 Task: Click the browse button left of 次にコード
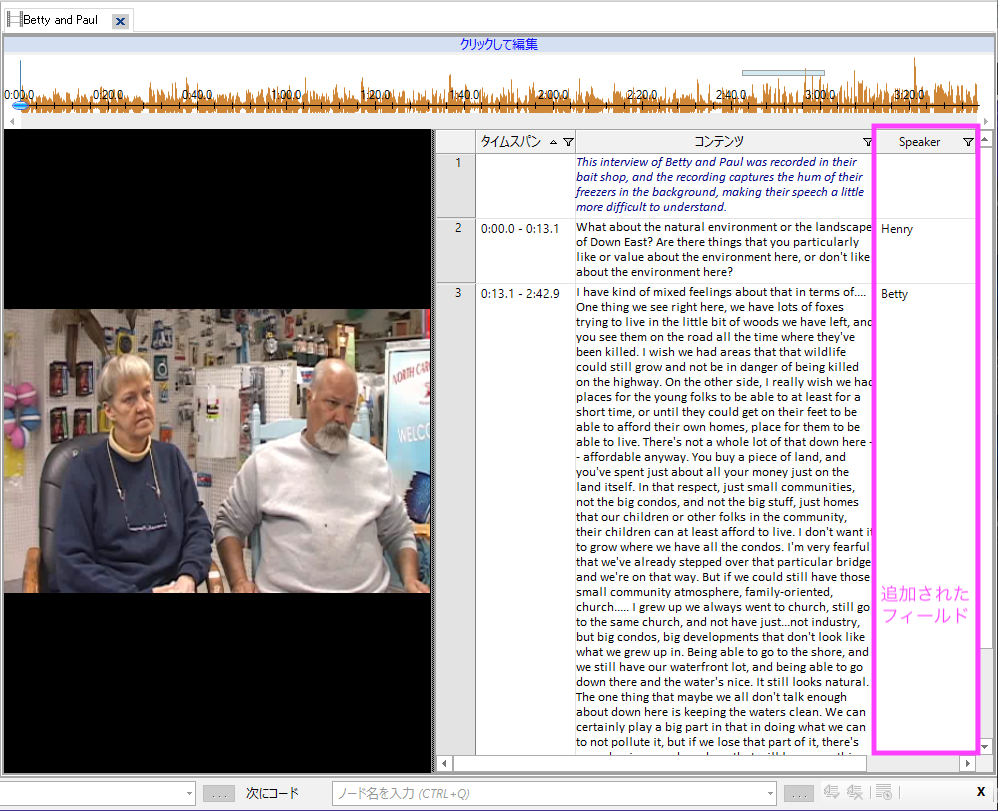coord(218,793)
